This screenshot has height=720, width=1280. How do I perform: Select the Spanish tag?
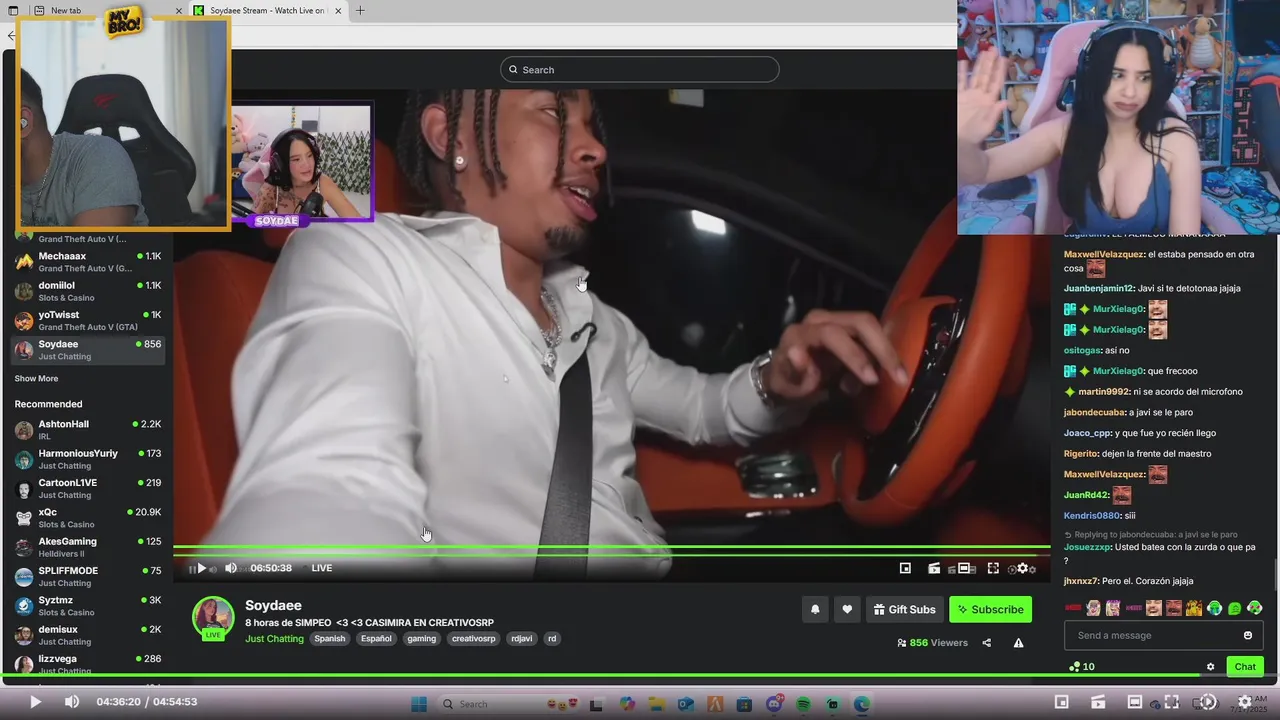[x=329, y=638]
